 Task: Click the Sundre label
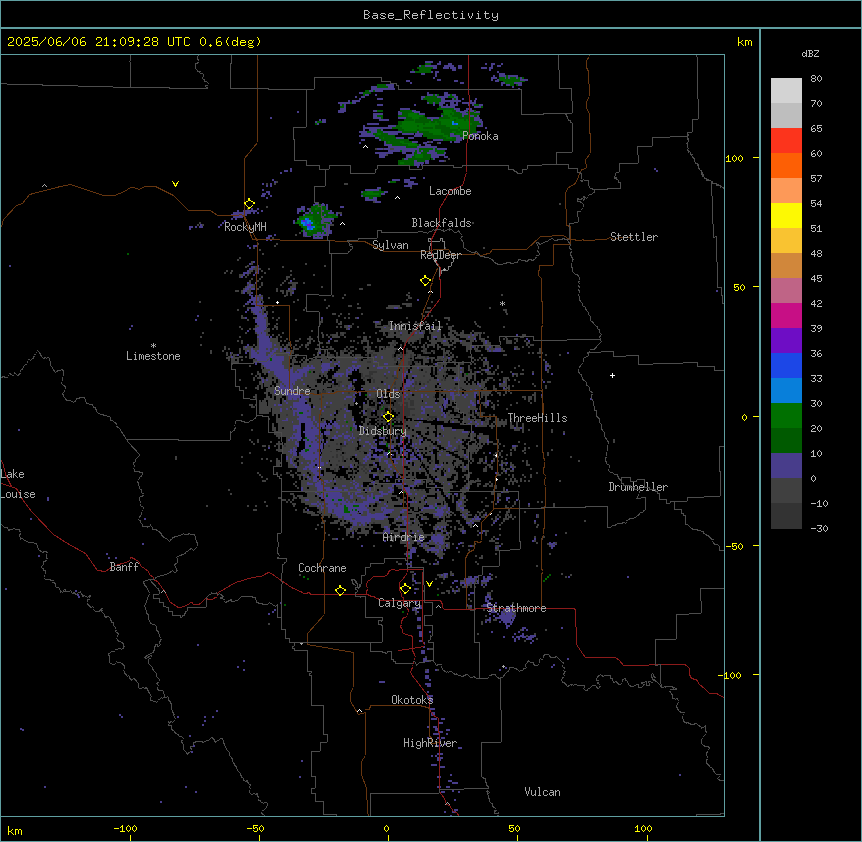pos(292,391)
